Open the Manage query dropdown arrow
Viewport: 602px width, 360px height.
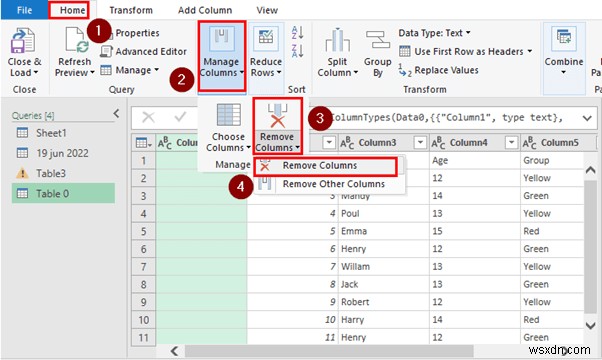pos(157,70)
